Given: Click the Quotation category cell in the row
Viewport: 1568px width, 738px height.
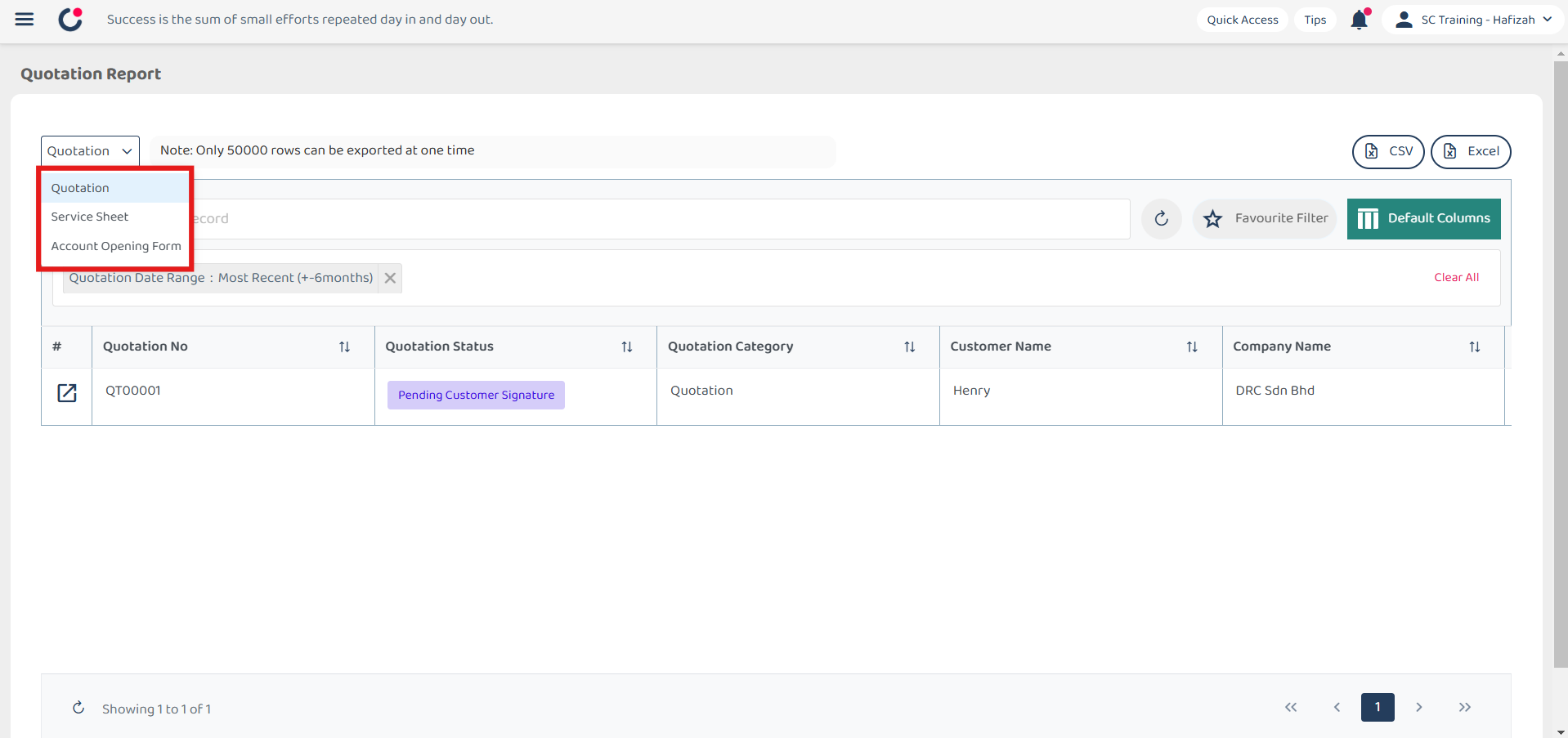Looking at the screenshot, I should 798,396.
